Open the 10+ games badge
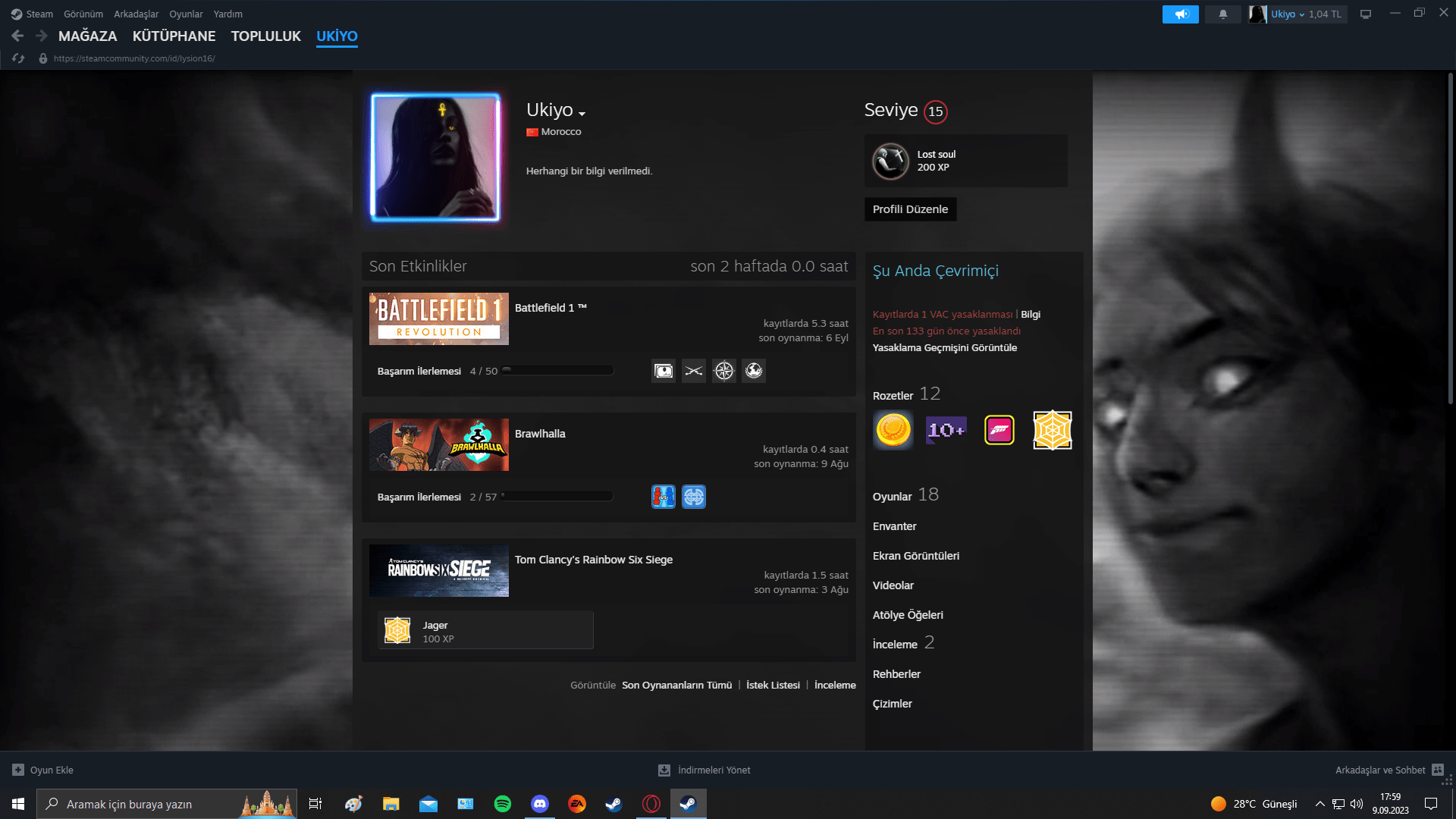This screenshot has width=1456, height=819. pyautogui.click(x=946, y=430)
